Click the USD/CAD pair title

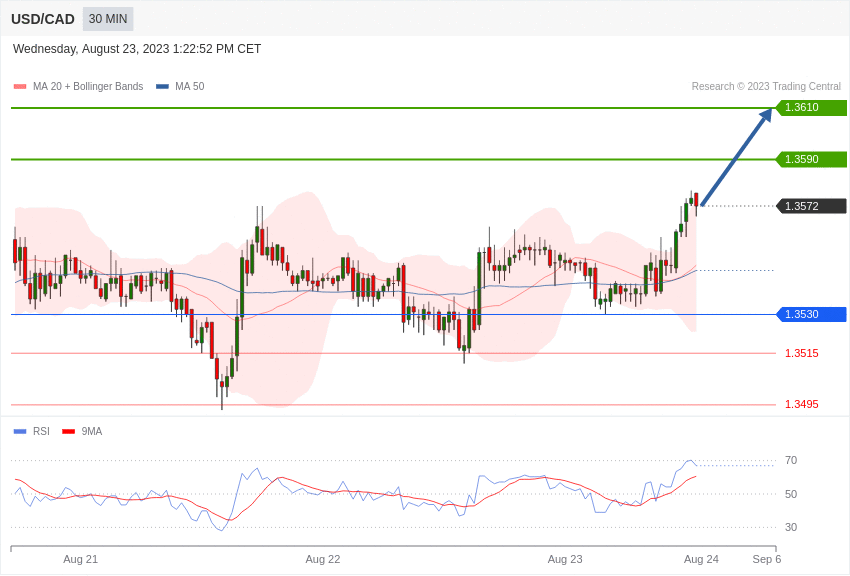click(x=43, y=19)
